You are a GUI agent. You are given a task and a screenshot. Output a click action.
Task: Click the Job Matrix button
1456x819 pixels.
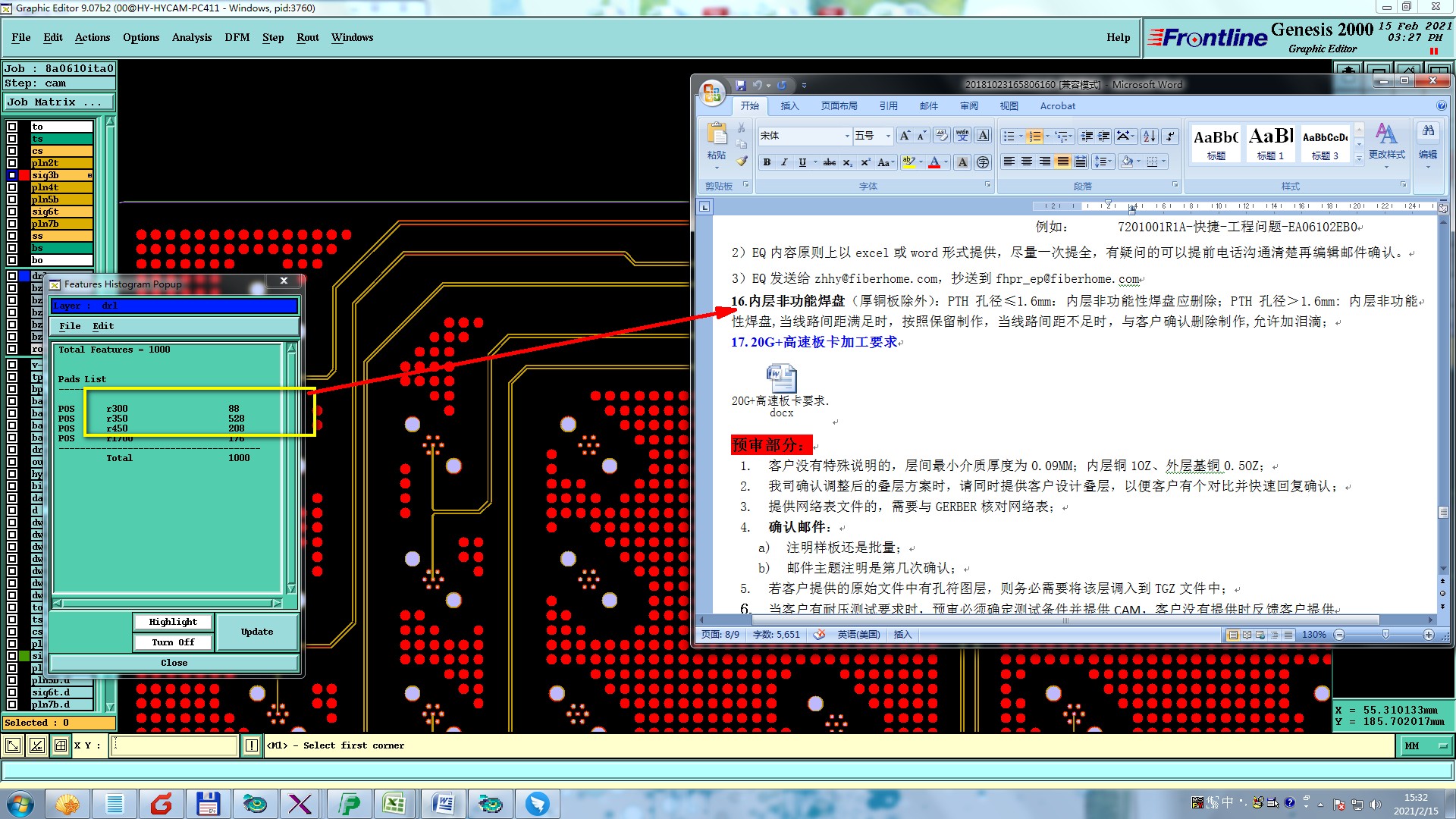pyautogui.click(x=58, y=102)
